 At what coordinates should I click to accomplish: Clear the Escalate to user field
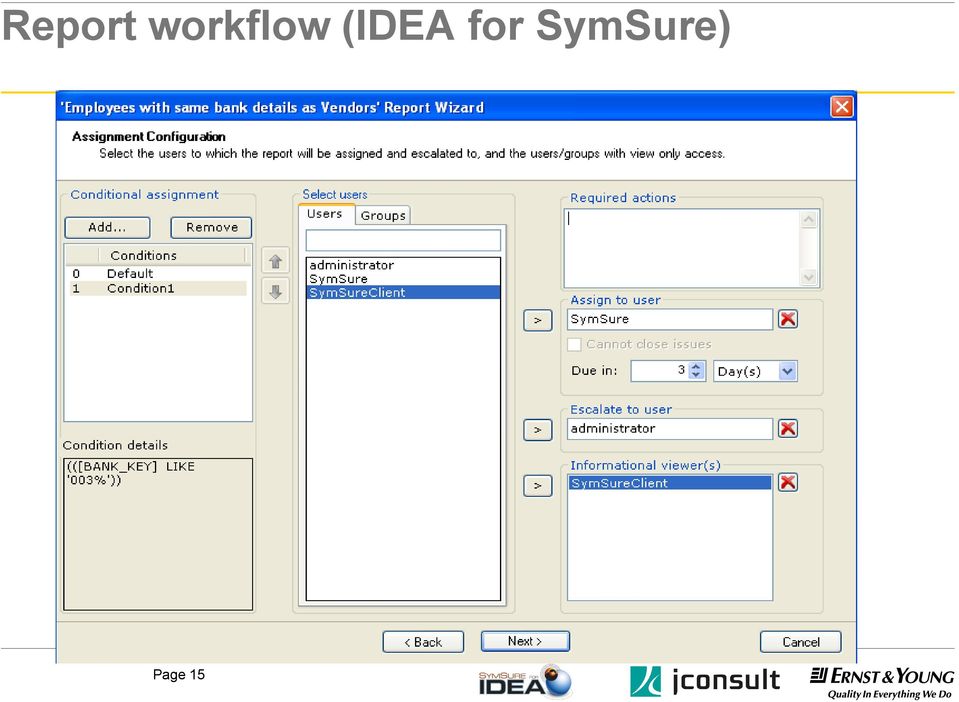788,429
